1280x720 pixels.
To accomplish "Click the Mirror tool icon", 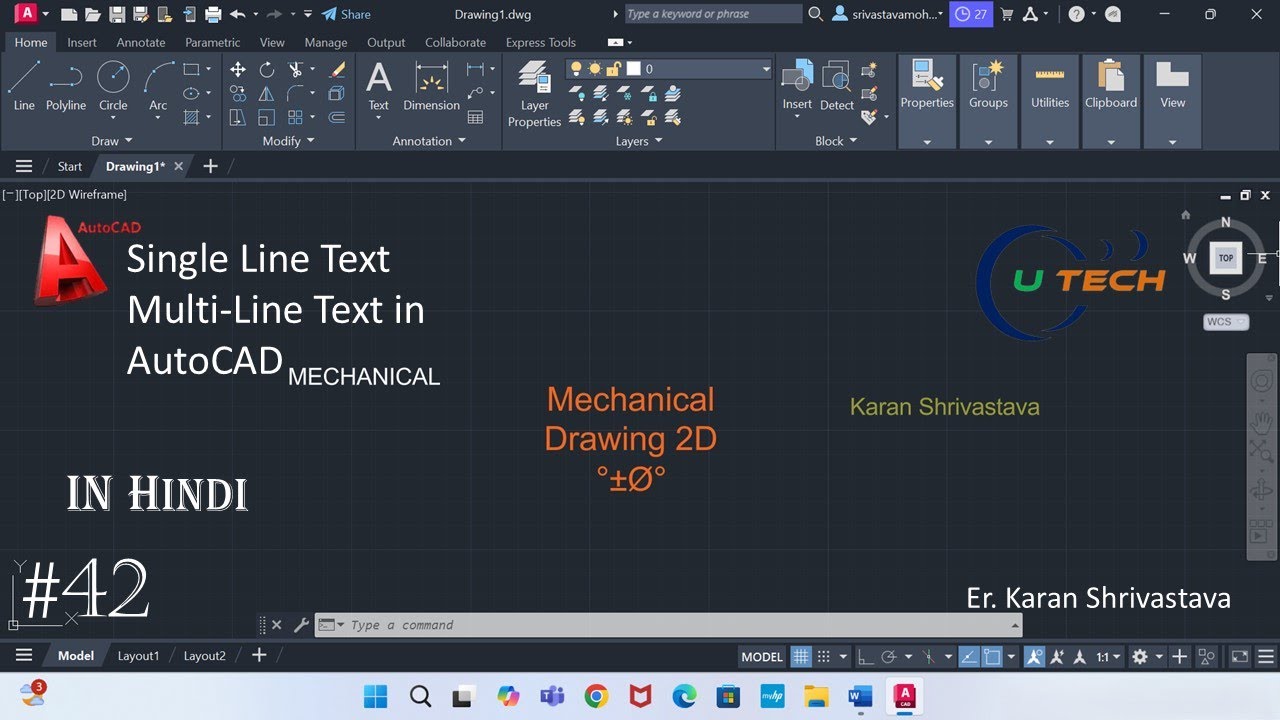I will point(267,93).
